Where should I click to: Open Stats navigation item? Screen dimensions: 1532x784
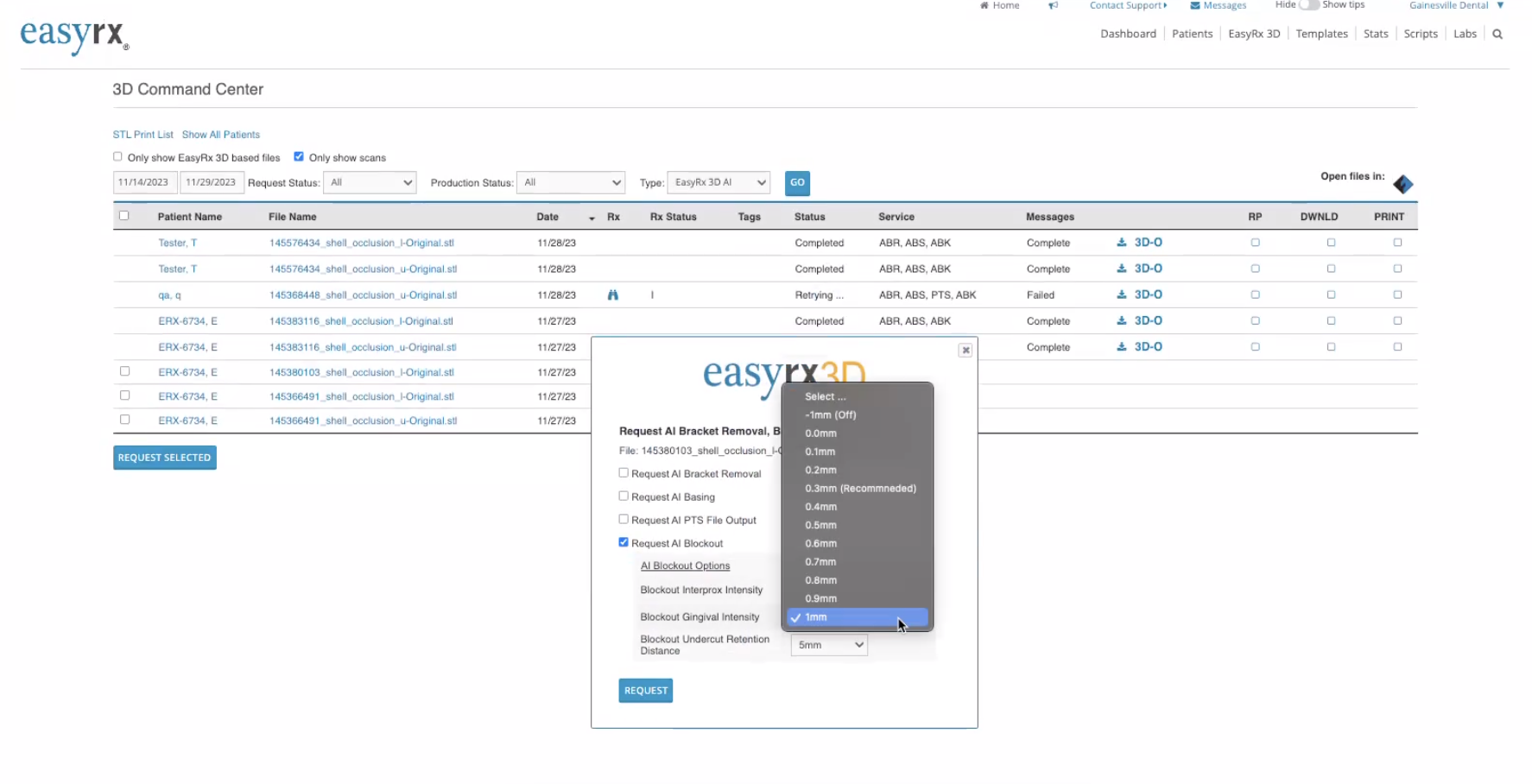click(1376, 34)
